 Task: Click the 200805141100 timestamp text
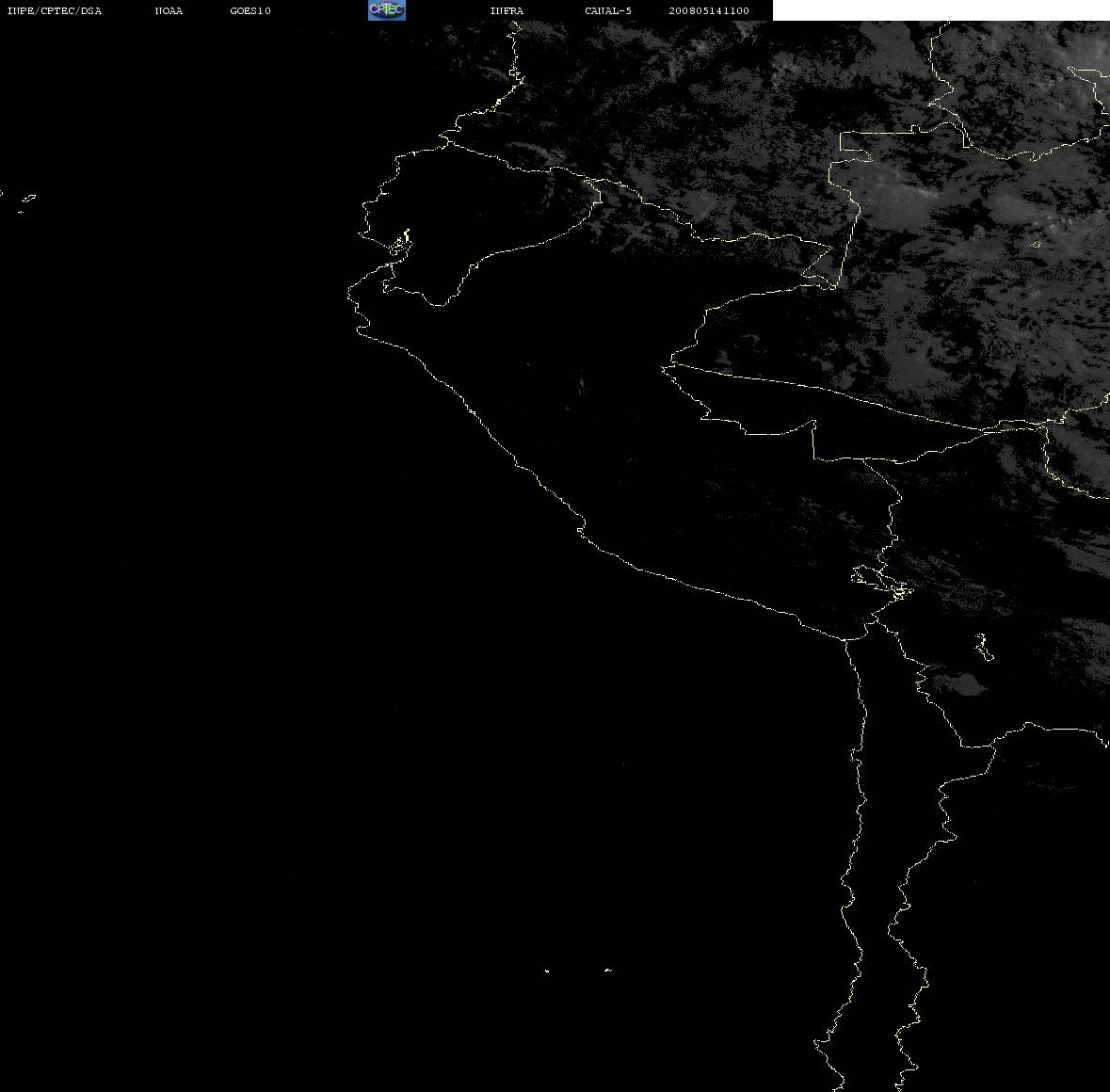[709, 10]
